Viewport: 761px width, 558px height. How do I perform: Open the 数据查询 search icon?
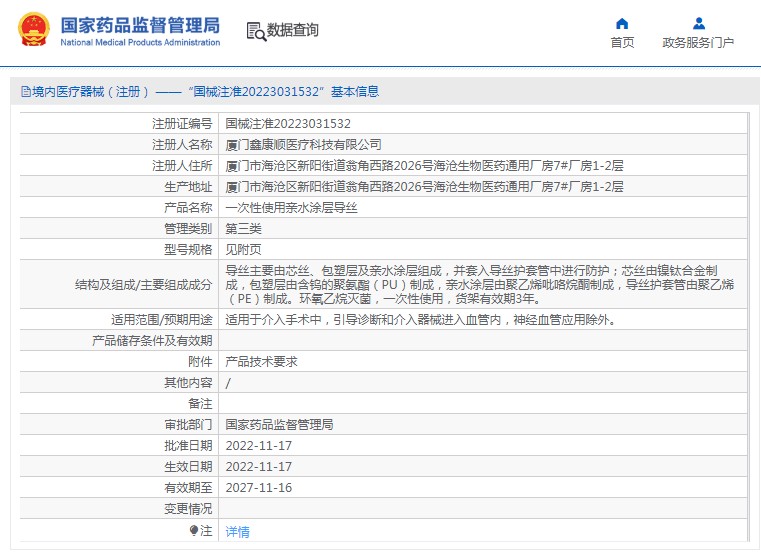click(x=256, y=31)
